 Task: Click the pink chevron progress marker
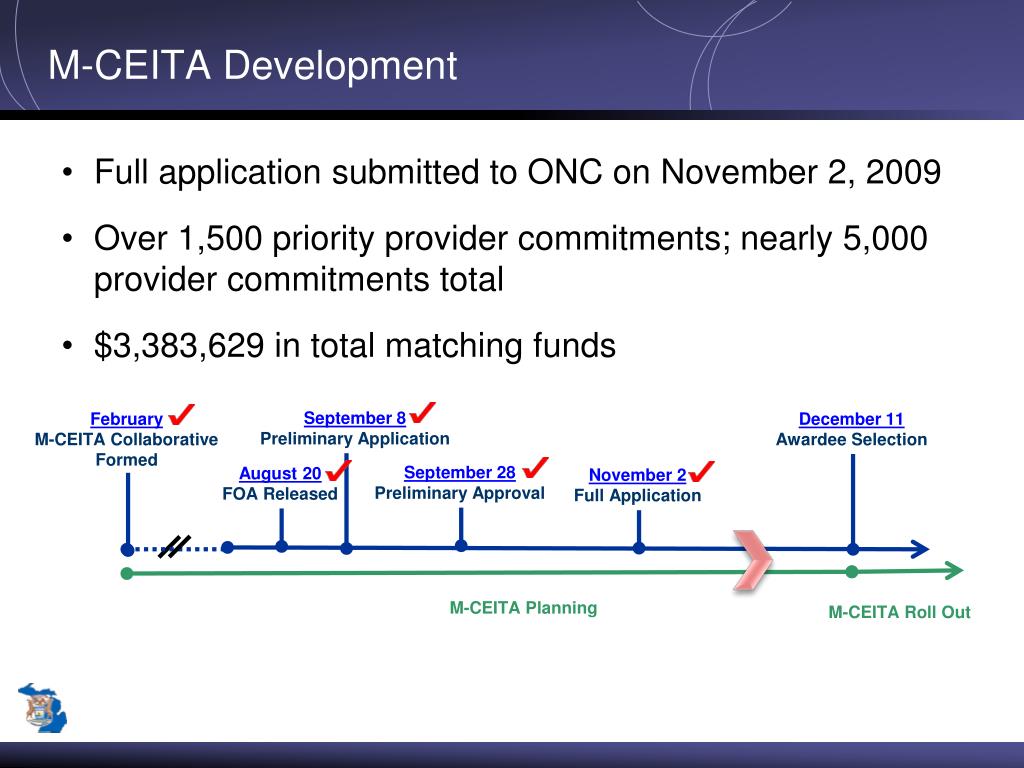pyautogui.click(x=753, y=561)
